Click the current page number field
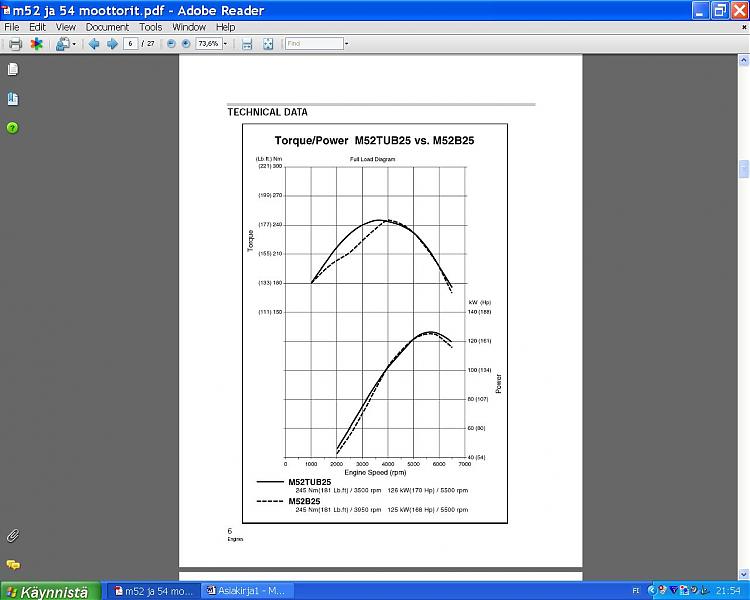Screen dimensions: 750x600 [131, 44]
